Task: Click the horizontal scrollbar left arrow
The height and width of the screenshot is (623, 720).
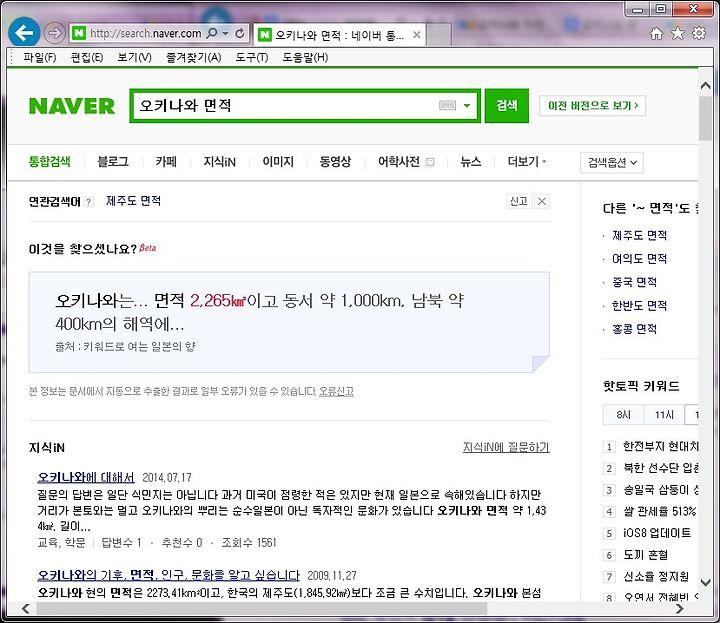Action: (x=26, y=609)
